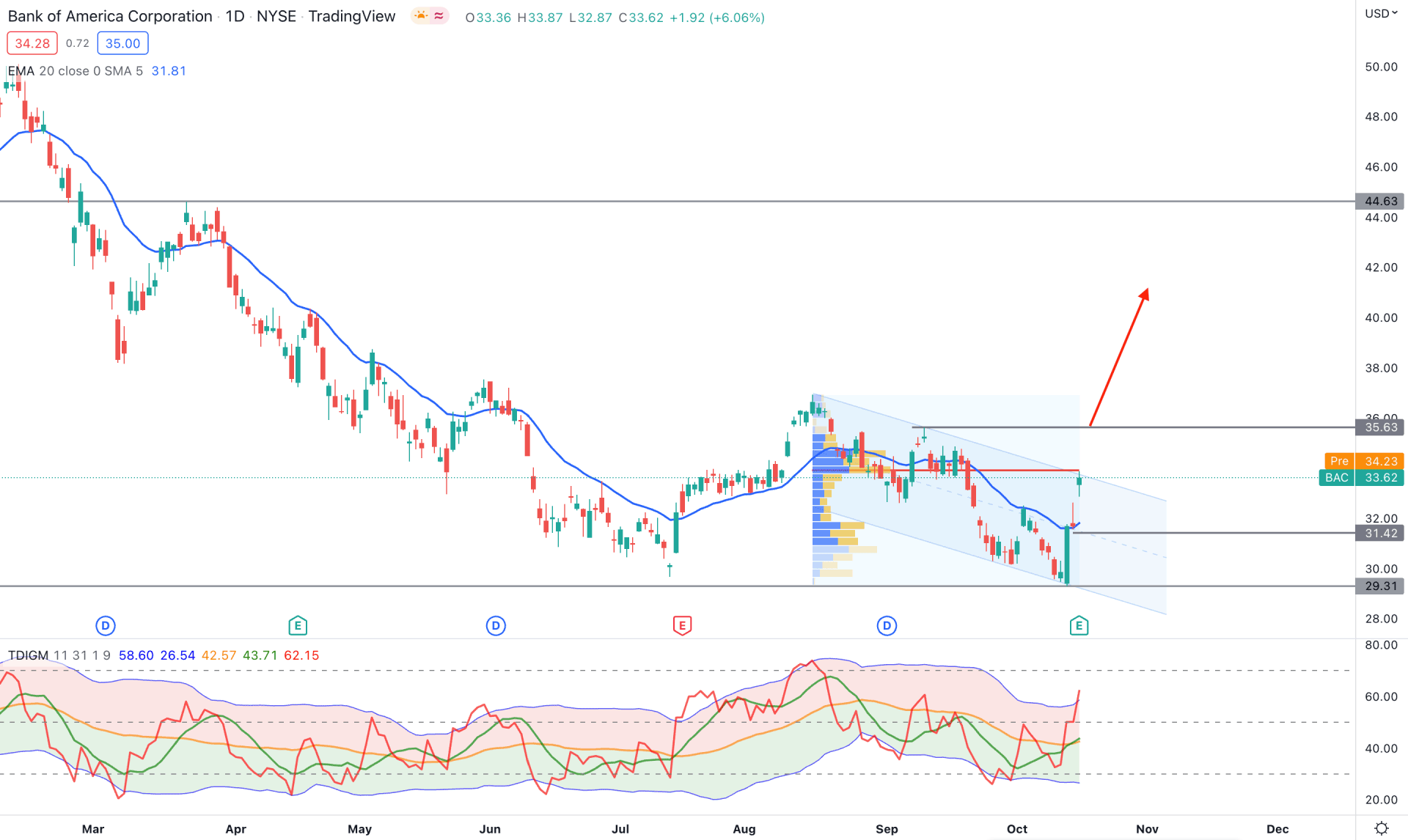Click the orange Pre 34.23 price label
The width and height of the screenshot is (1408, 840).
click(1364, 461)
